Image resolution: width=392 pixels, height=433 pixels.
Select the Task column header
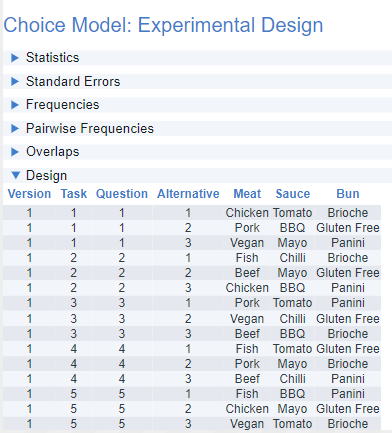[74, 194]
